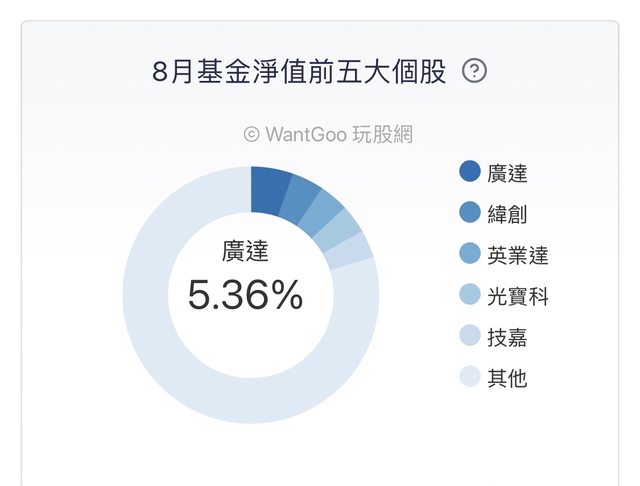640x486 pixels.
Task: Click the 英業達 legend color dot
Action: [x=470, y=255]
